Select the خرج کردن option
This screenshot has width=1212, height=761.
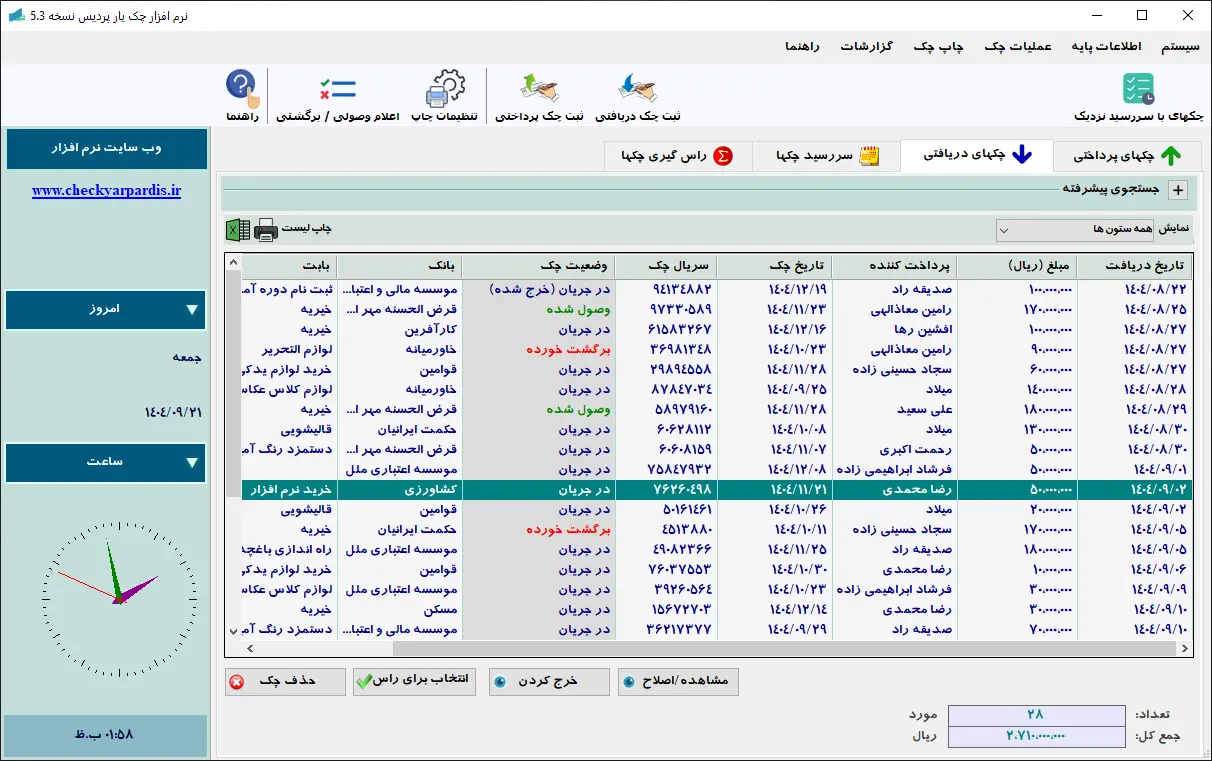[548, 681]
